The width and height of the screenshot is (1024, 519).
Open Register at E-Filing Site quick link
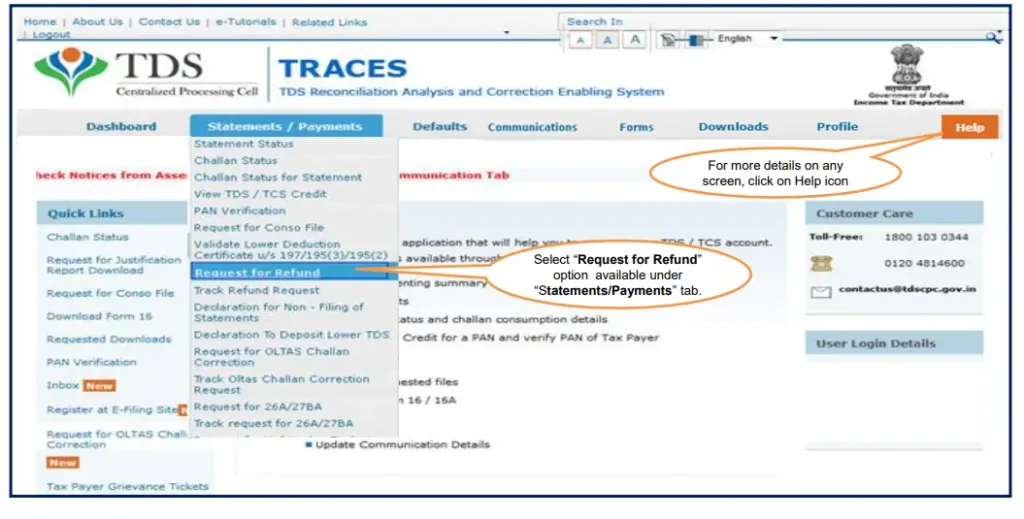click(112, 410)
